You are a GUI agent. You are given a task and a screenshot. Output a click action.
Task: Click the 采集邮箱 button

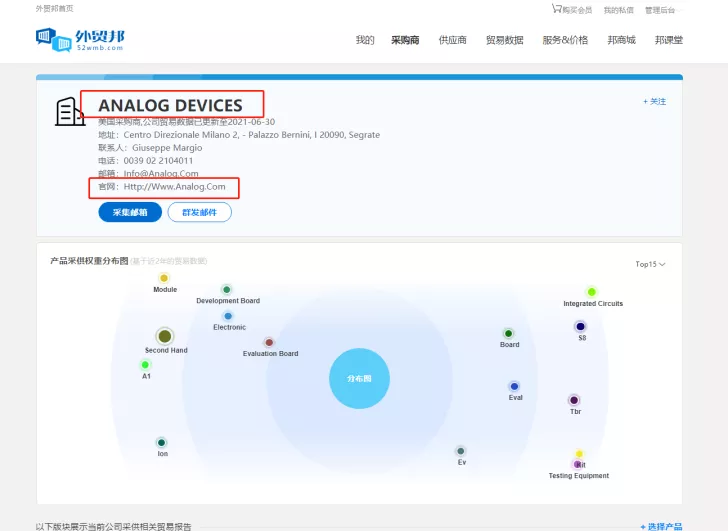pyautogui.click(x=130, y=212)
